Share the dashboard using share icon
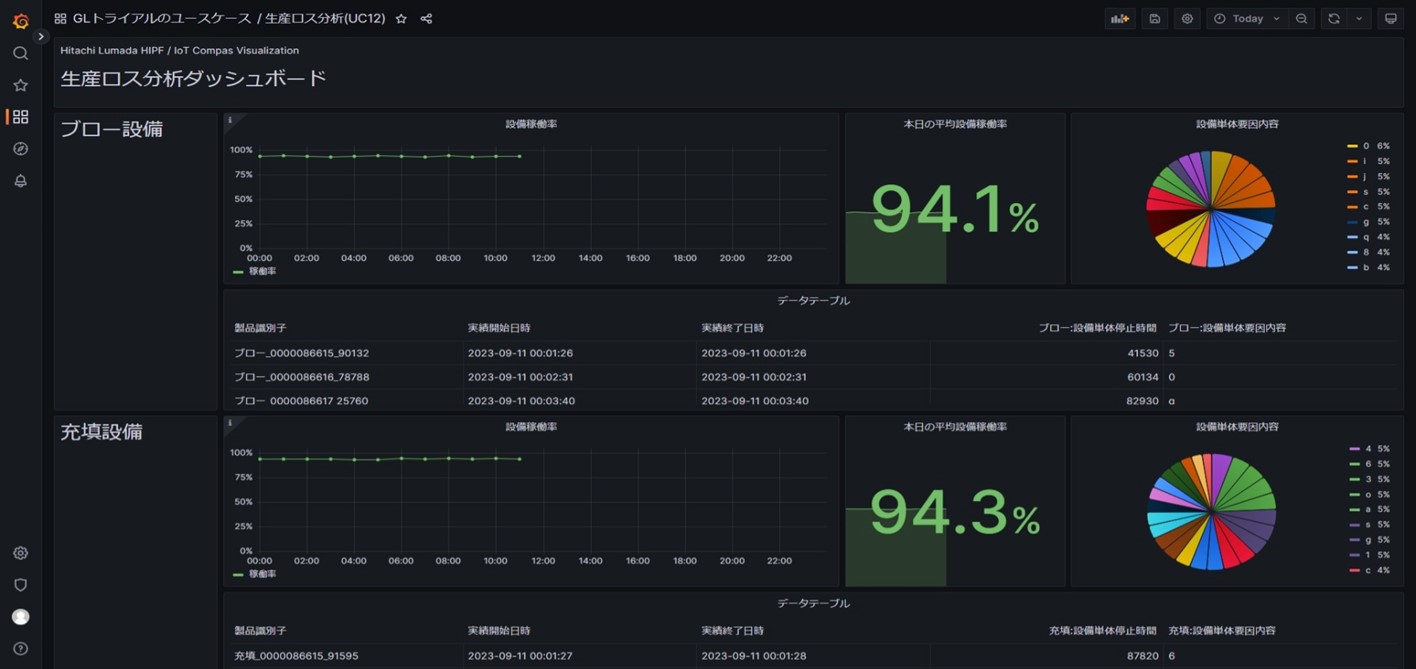1416x669 pixels. point(426,19)
